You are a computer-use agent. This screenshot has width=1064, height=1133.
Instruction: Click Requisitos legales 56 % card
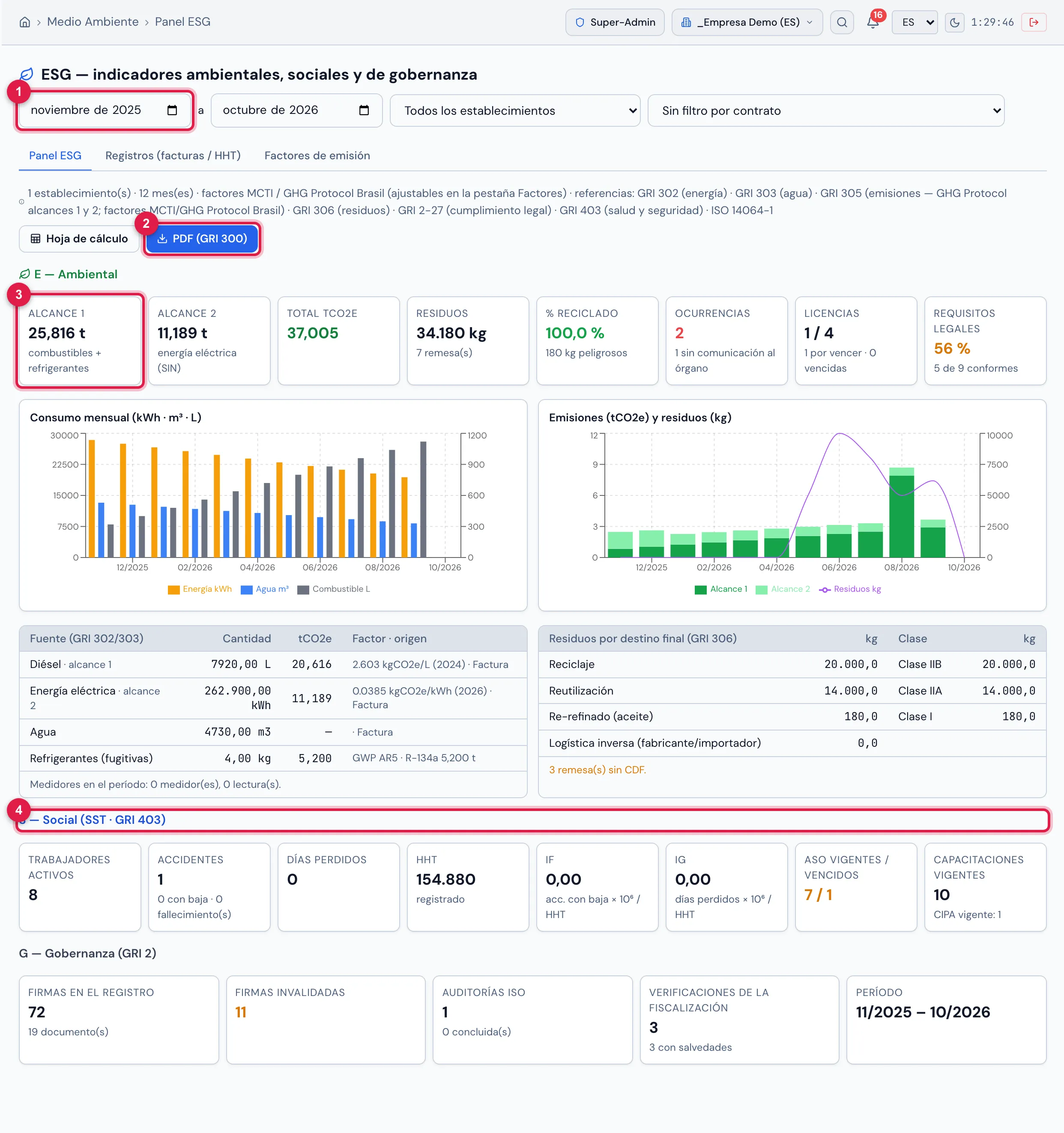985,341
